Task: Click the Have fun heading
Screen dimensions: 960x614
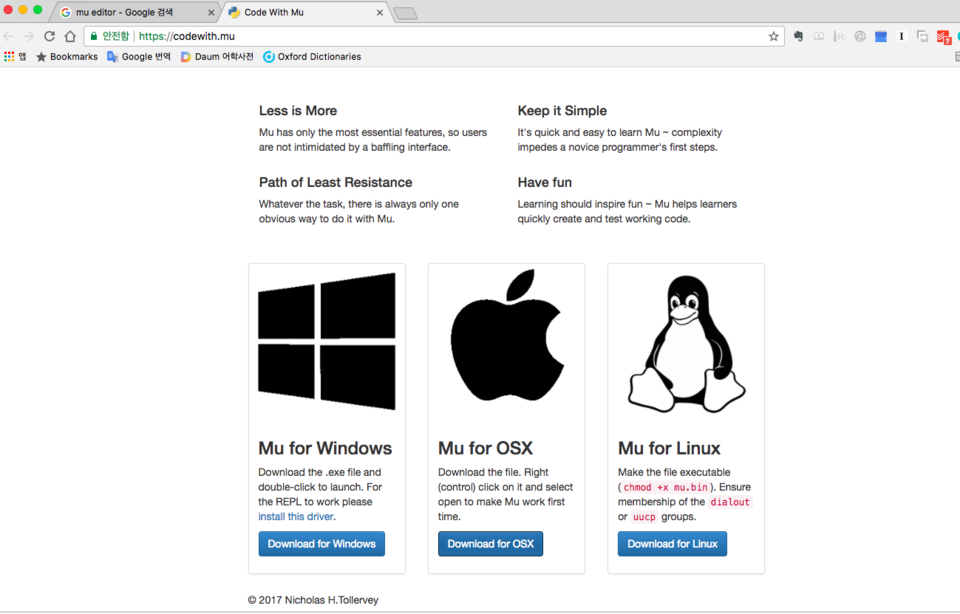Action: pyautogui.click(x=544, y=182)
